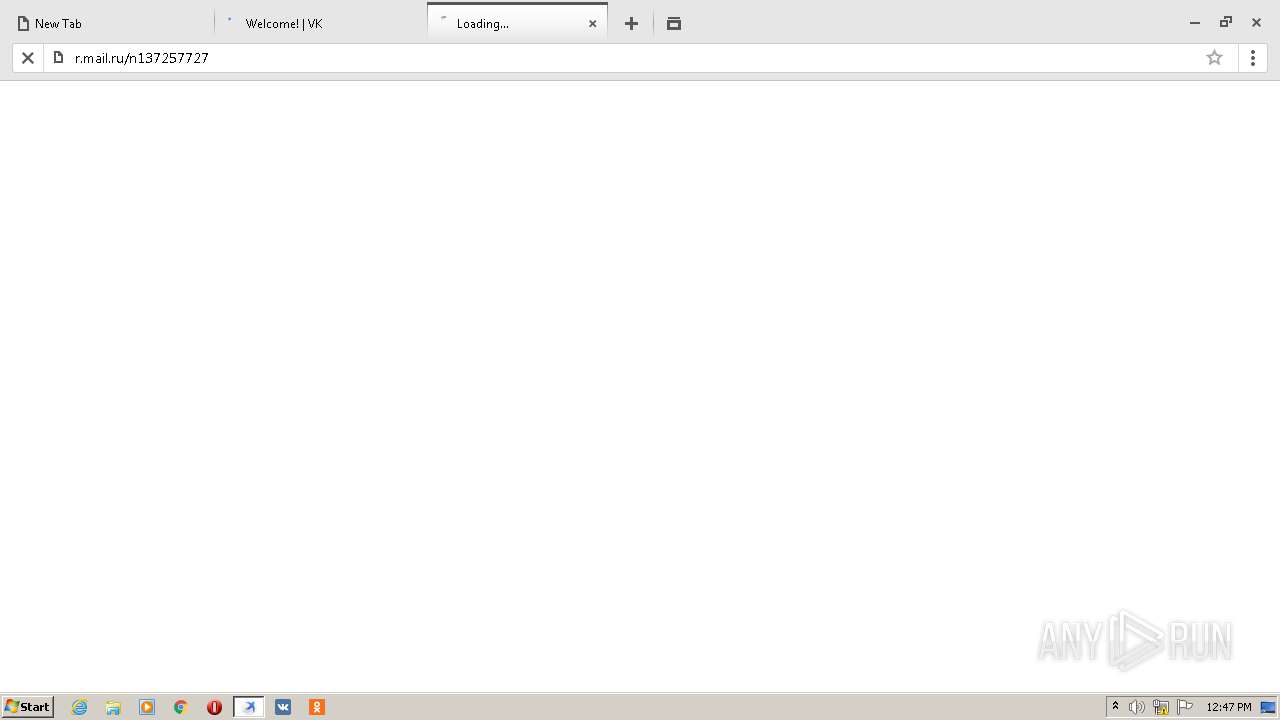Screen dimensions: 1280x720
Task: Open the Windows Start menu
Action: 27,707
